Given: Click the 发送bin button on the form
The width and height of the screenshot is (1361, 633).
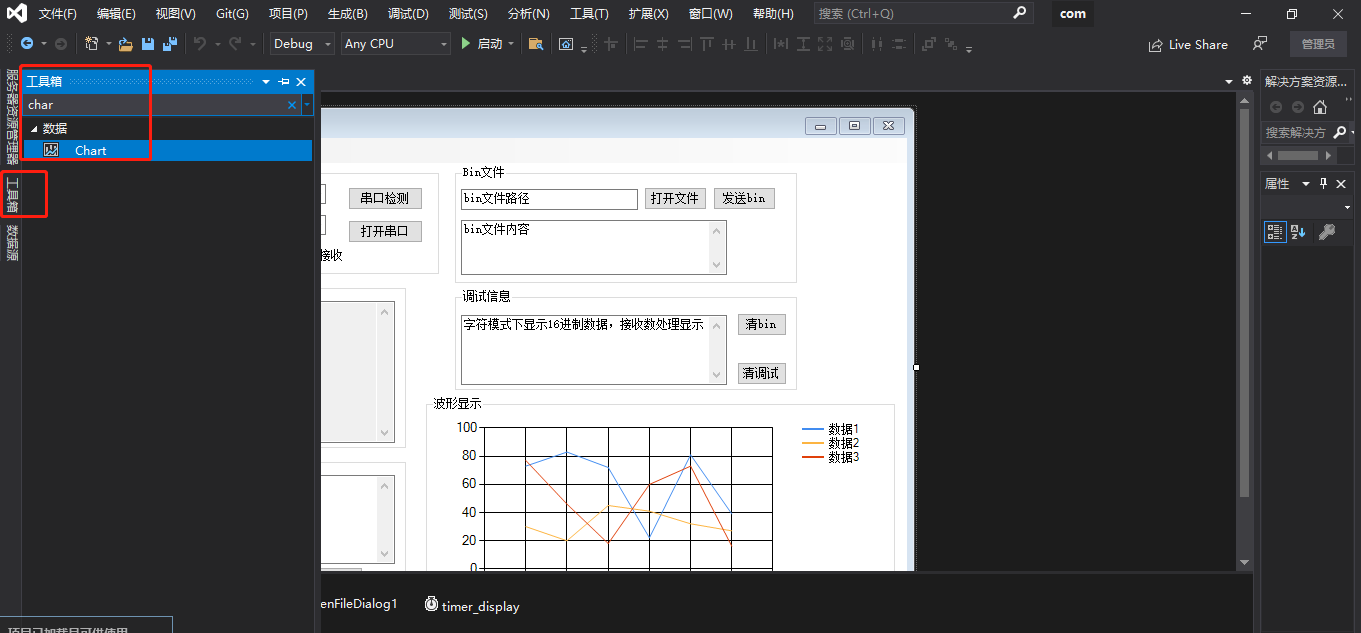Looking at the screenshot, I should click(744, 198).
